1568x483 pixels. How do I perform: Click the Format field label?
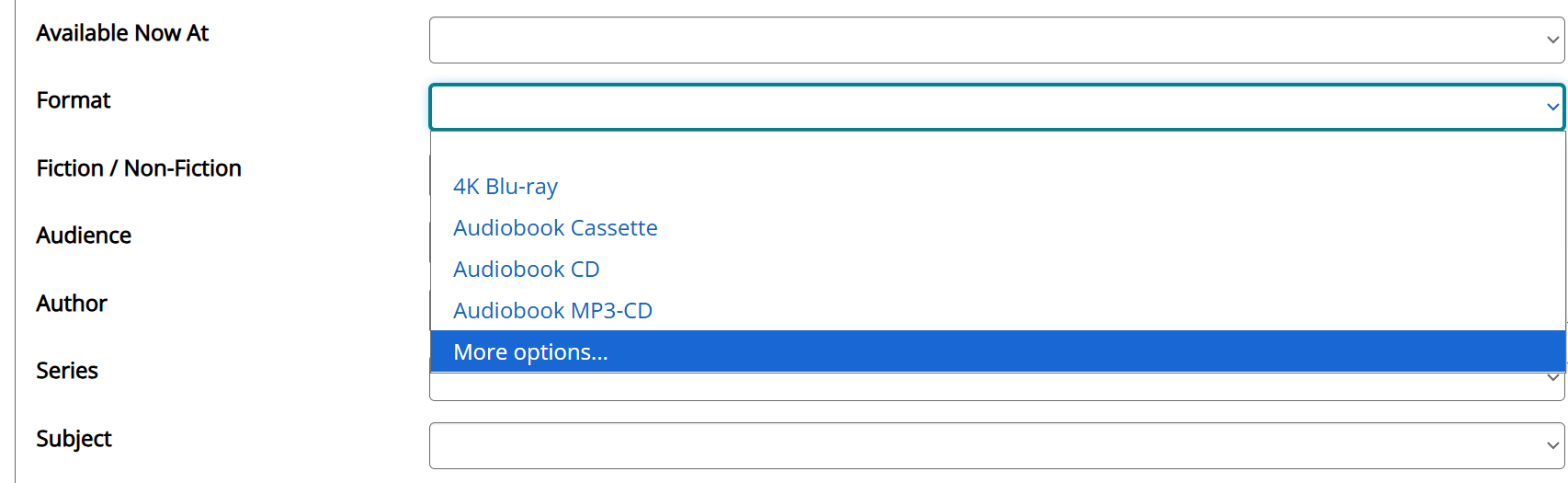click(x=74, y=100)
